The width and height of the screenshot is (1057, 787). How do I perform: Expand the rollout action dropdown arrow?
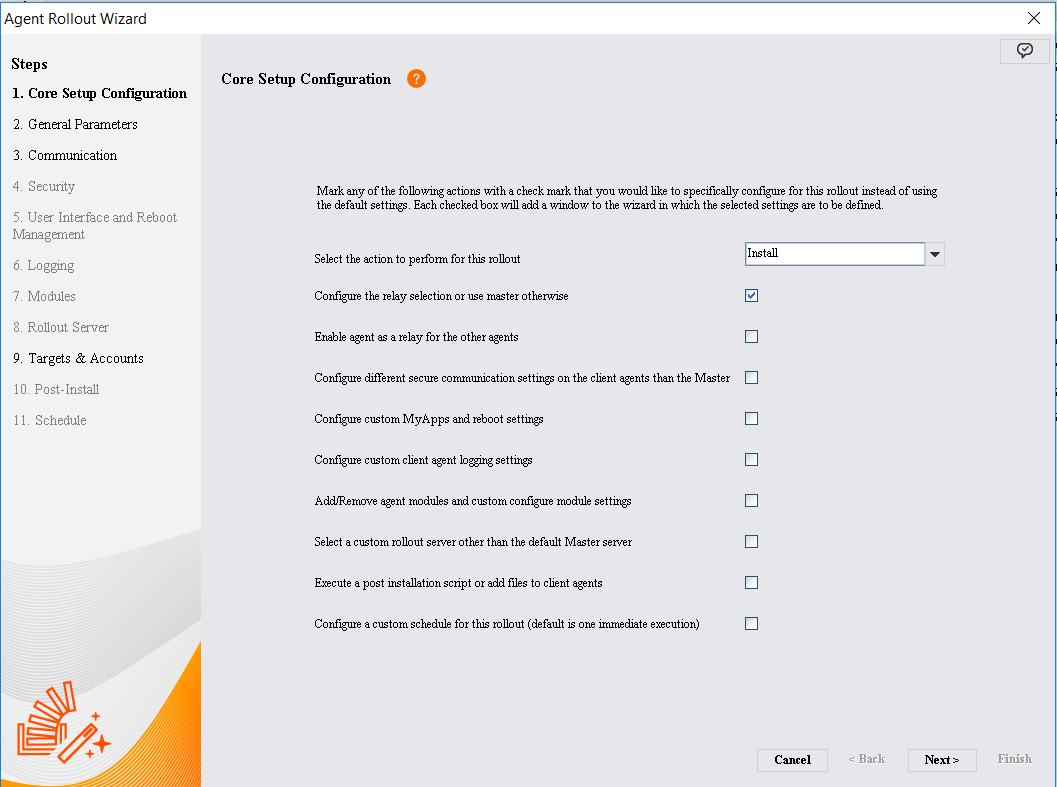tap(935, 254)
